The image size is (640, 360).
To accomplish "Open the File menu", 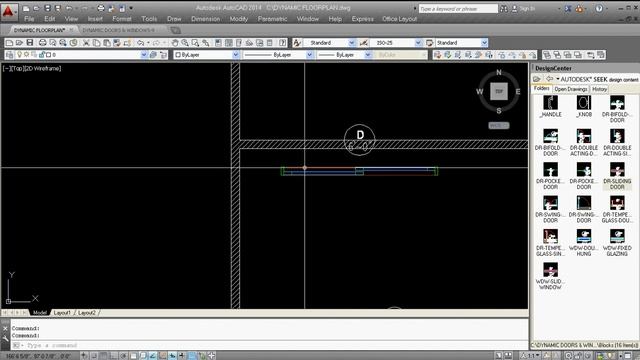I will pyautogui.click(x=29, y=19).
